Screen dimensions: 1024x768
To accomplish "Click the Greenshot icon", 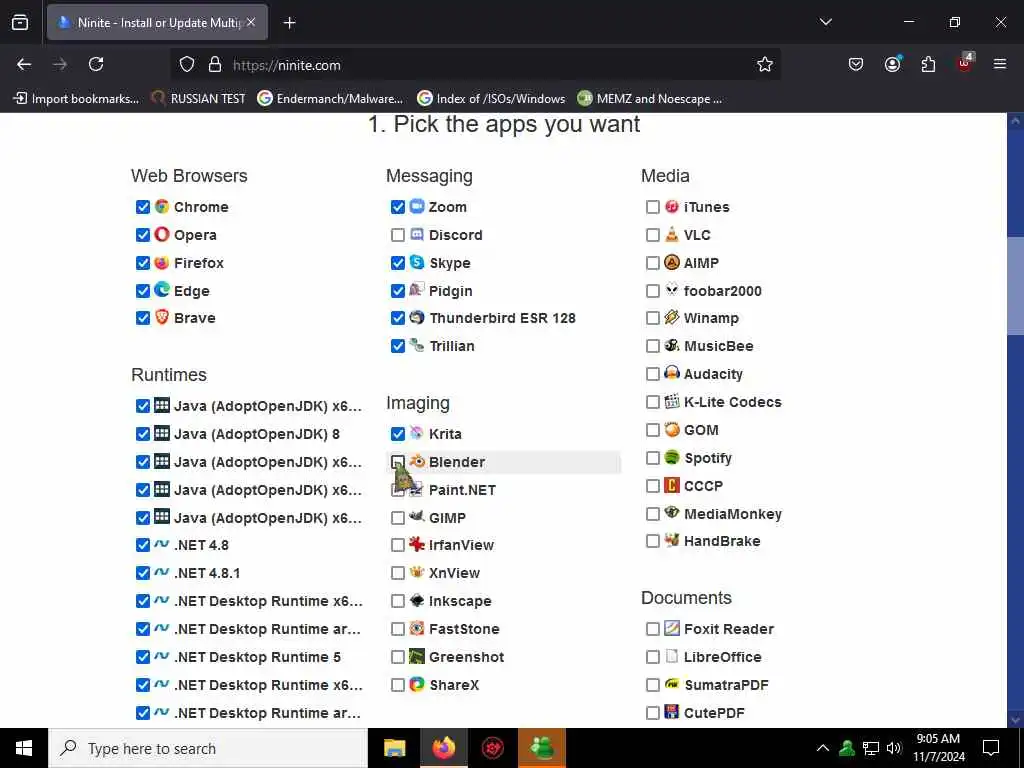I will coord(417,656).
